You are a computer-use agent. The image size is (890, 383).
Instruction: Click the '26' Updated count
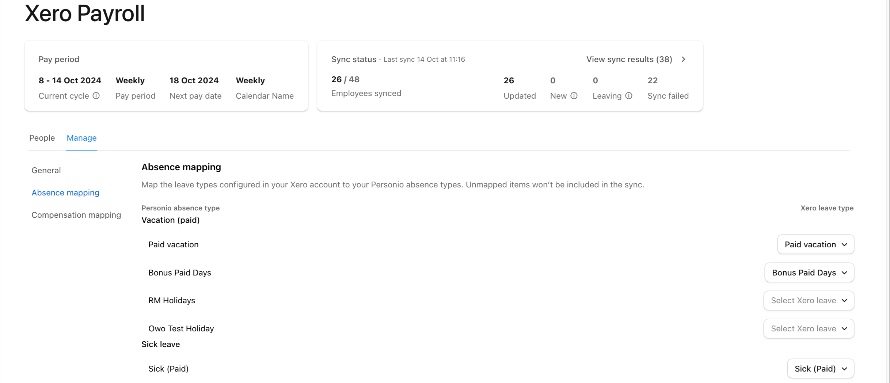coord(508,81)
